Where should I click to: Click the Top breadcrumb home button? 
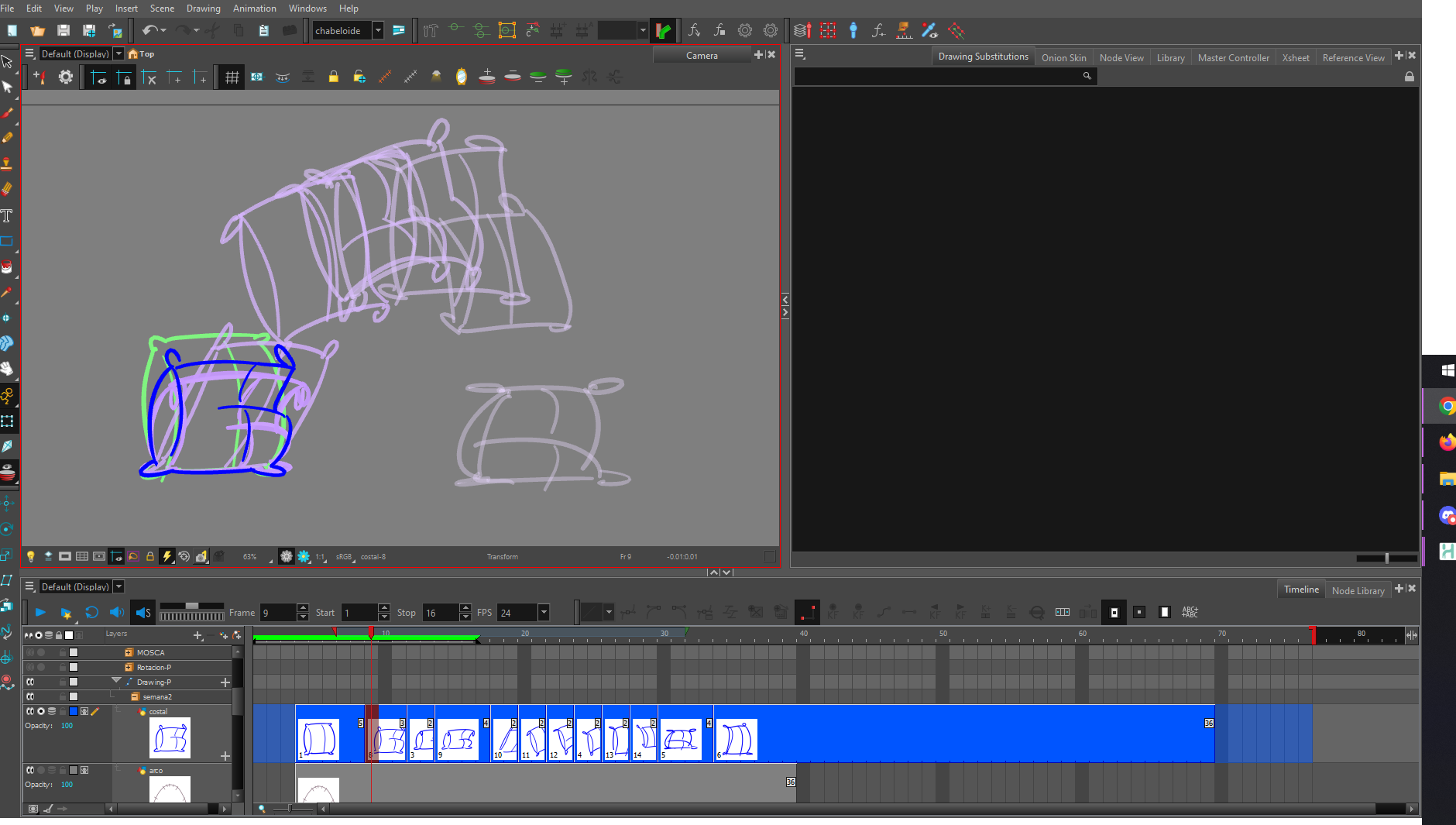point(141,53)
